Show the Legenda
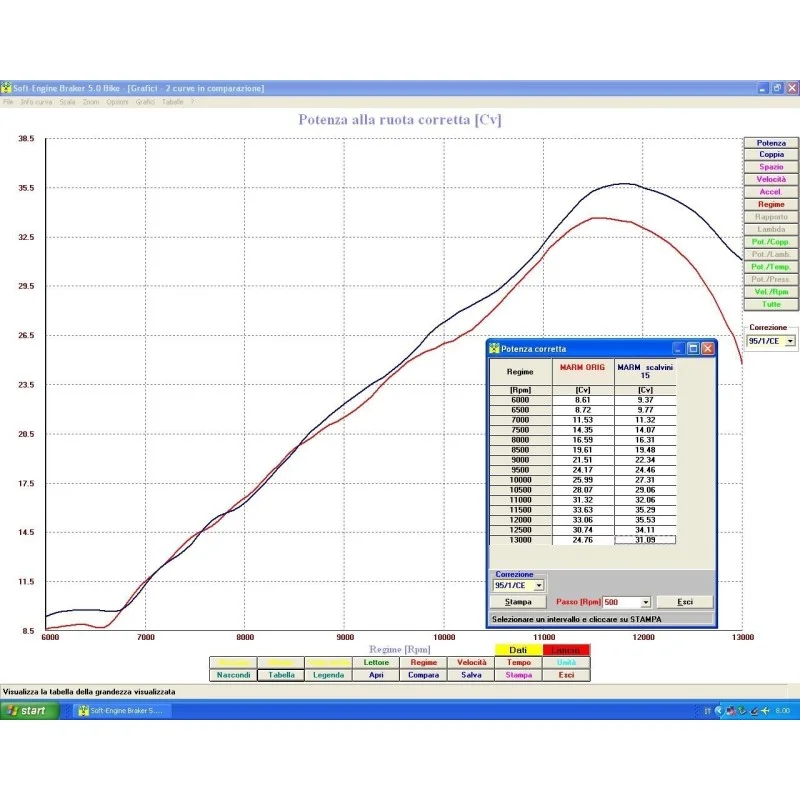The width and height of the screenshot is (800, 800). [329, 674]
